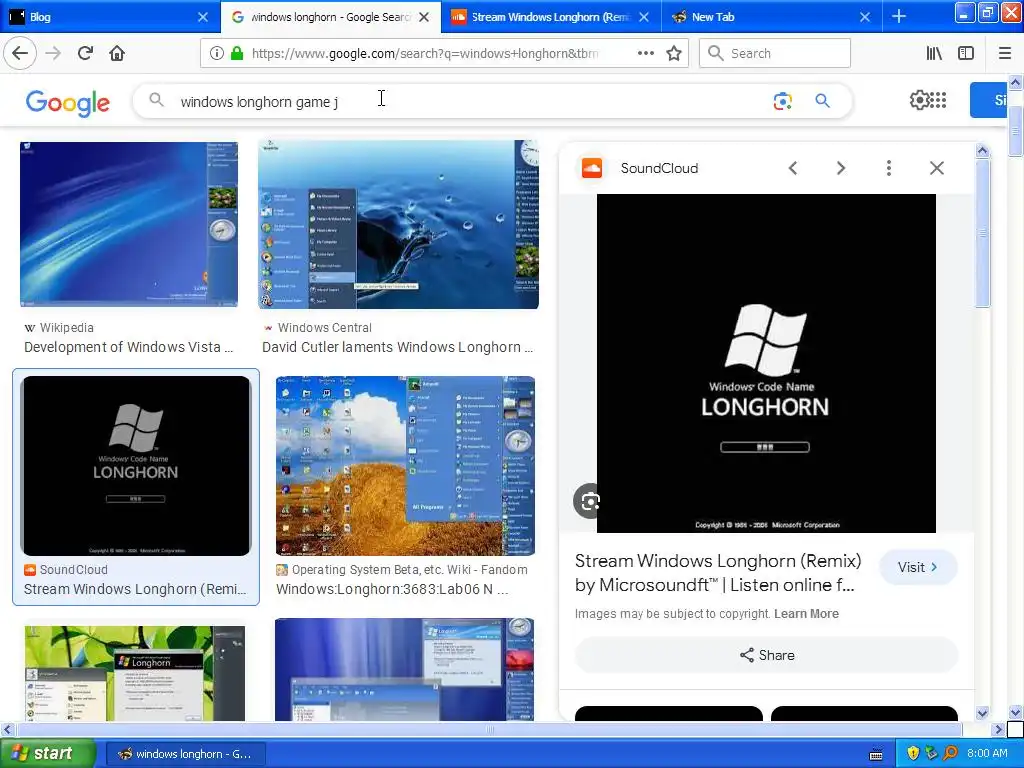Click the Share button
This screenshot has height=768, width=1024.
point(766,655)
